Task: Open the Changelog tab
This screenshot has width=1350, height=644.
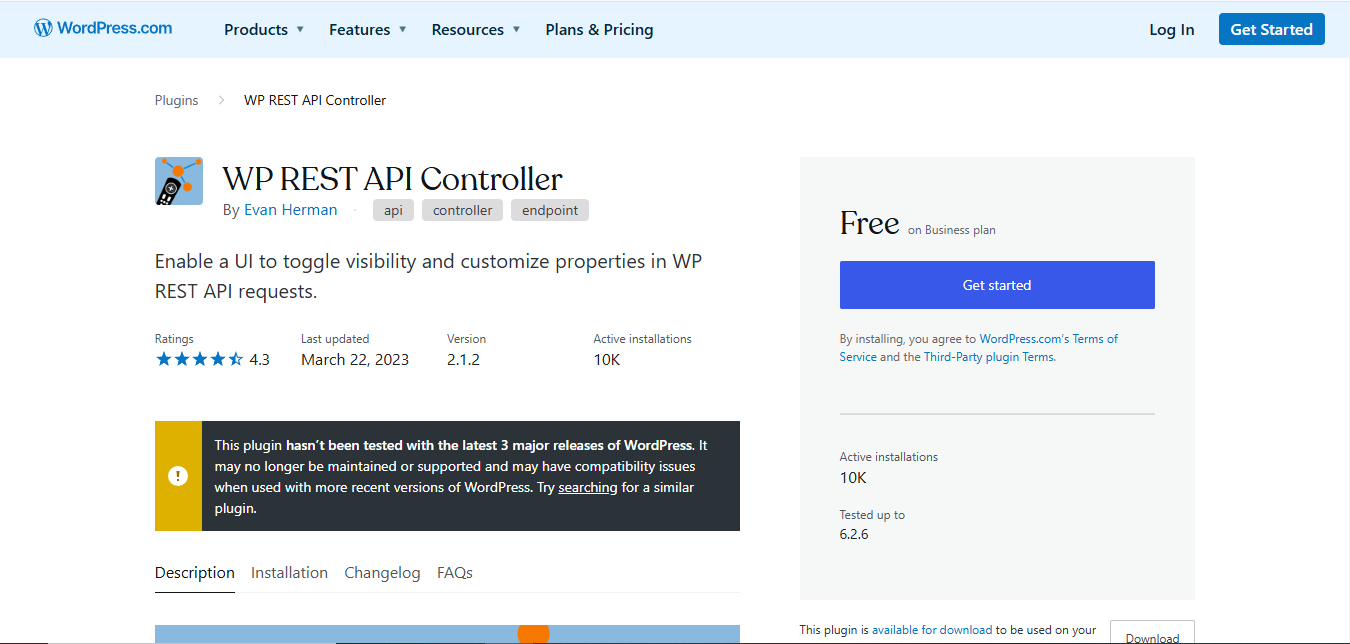Action: [382, 573]
